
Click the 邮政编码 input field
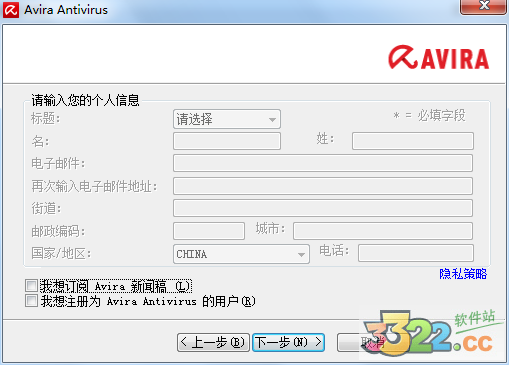pos(209,231)
